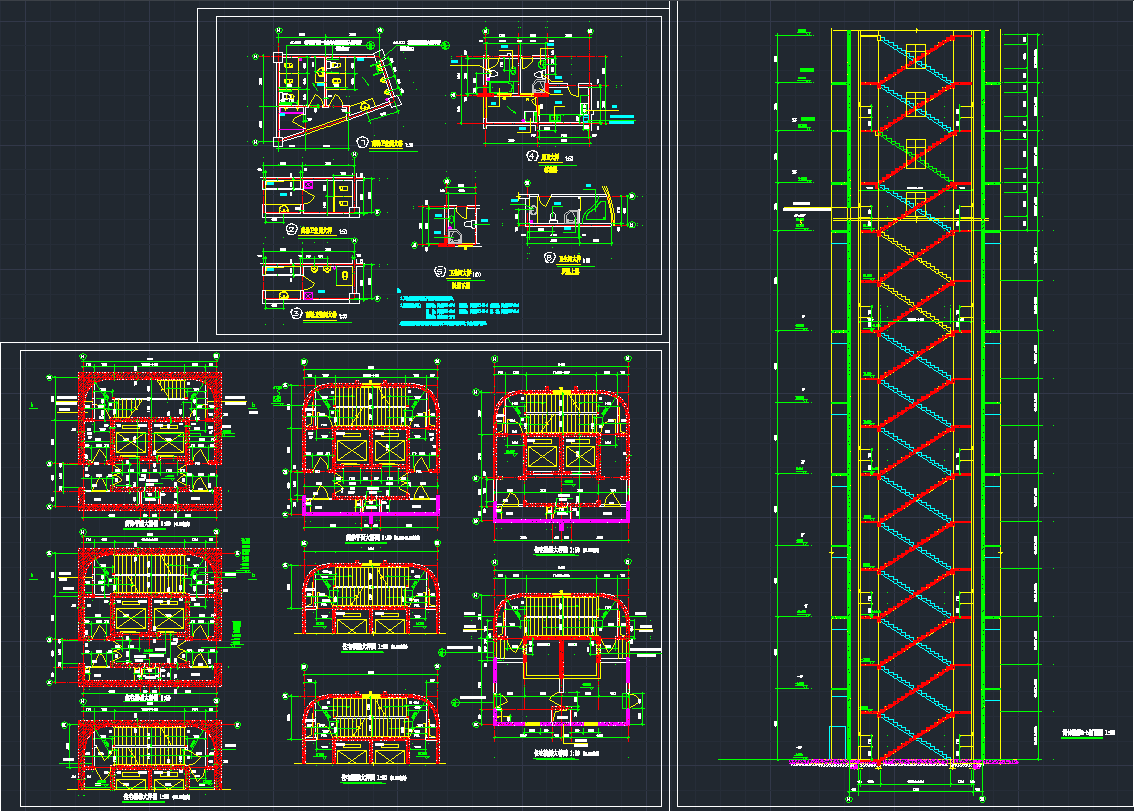Viewport: 1134px width, 811px height.
Task: Select the circled number 6 detail label
Action: click(x=549, y=258)
